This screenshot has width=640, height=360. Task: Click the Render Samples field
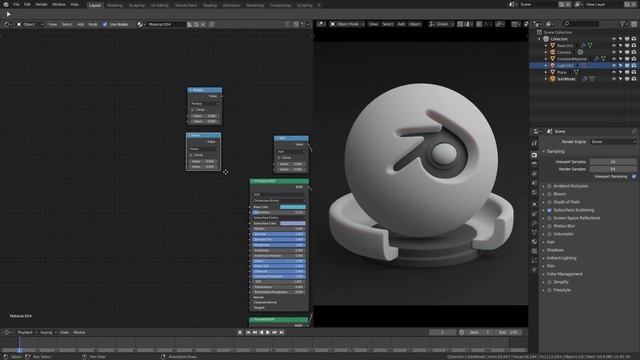pyautogui.click(x=613, y=169)
